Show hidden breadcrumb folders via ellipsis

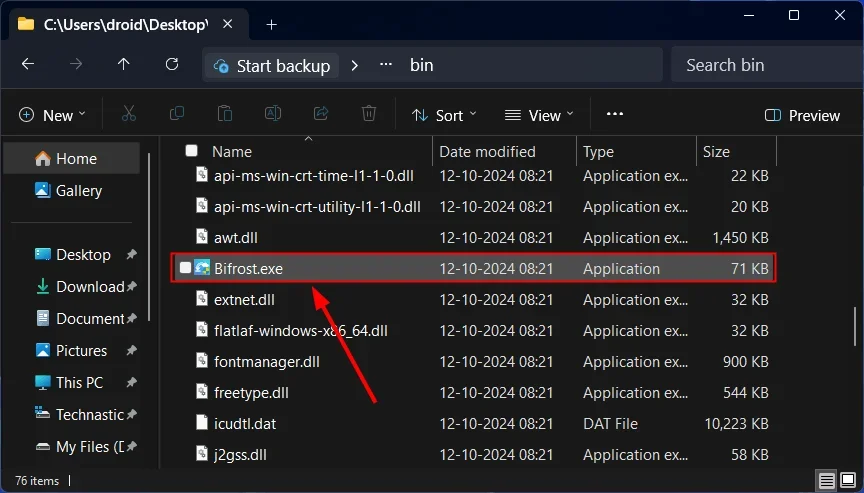tap(386, 65)
